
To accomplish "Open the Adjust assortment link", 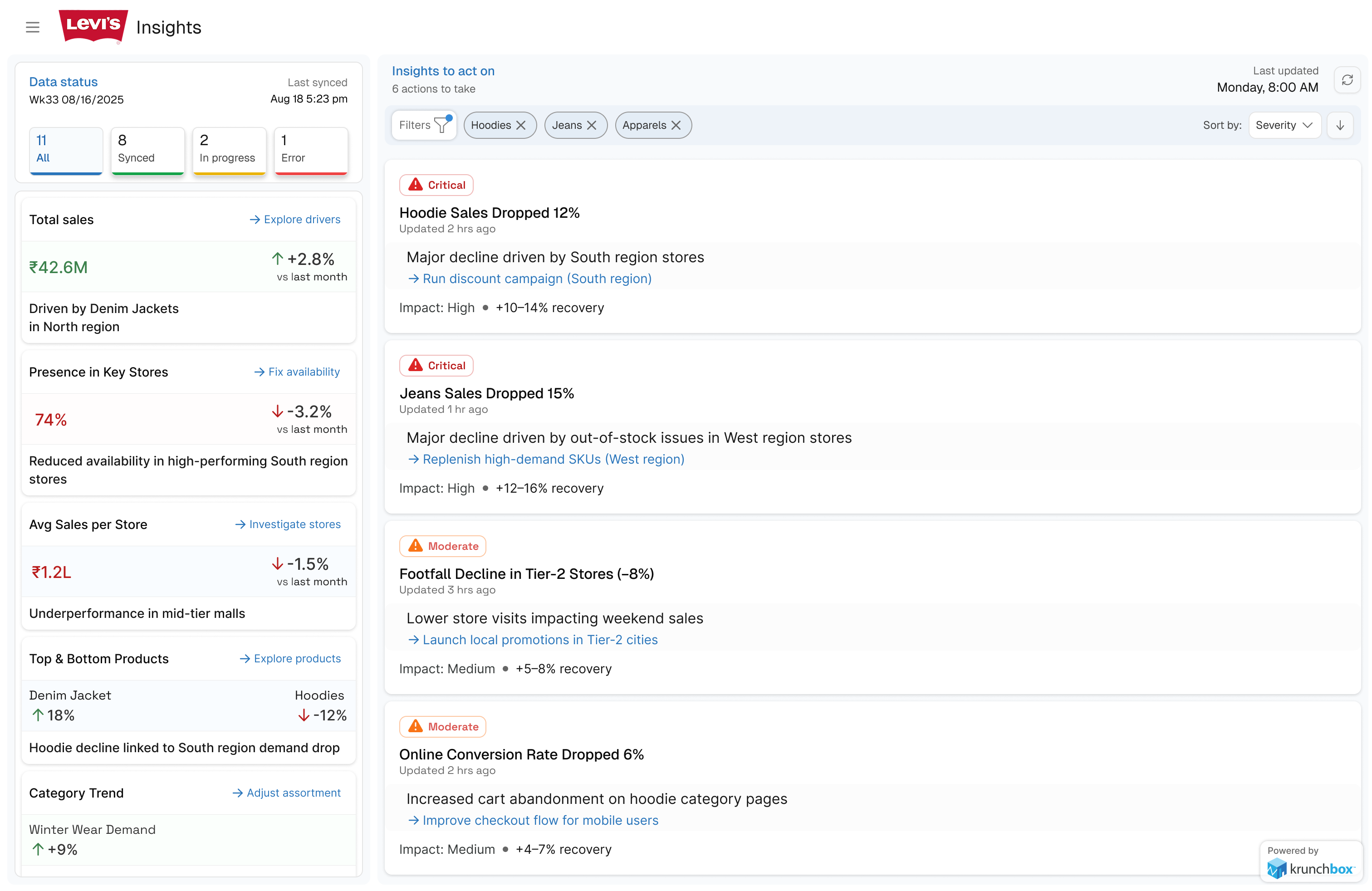I will click(286, 793).
